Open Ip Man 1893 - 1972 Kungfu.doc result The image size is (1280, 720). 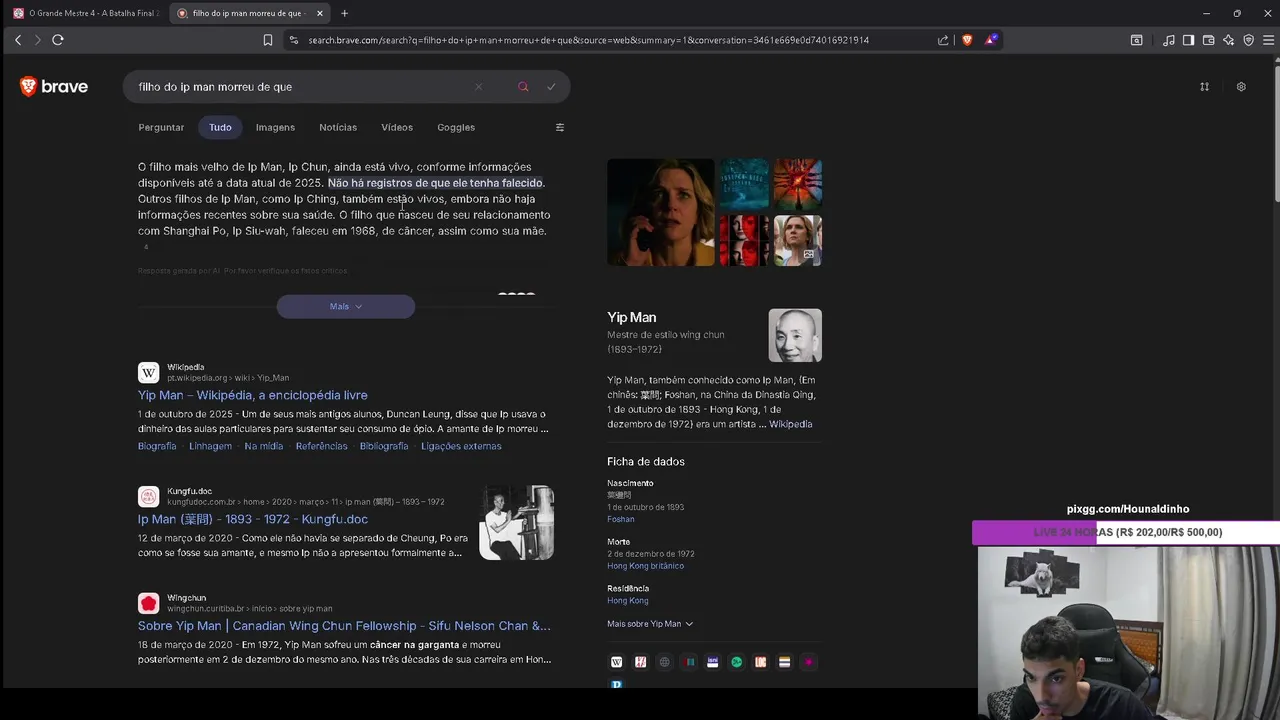click(253, 519)
